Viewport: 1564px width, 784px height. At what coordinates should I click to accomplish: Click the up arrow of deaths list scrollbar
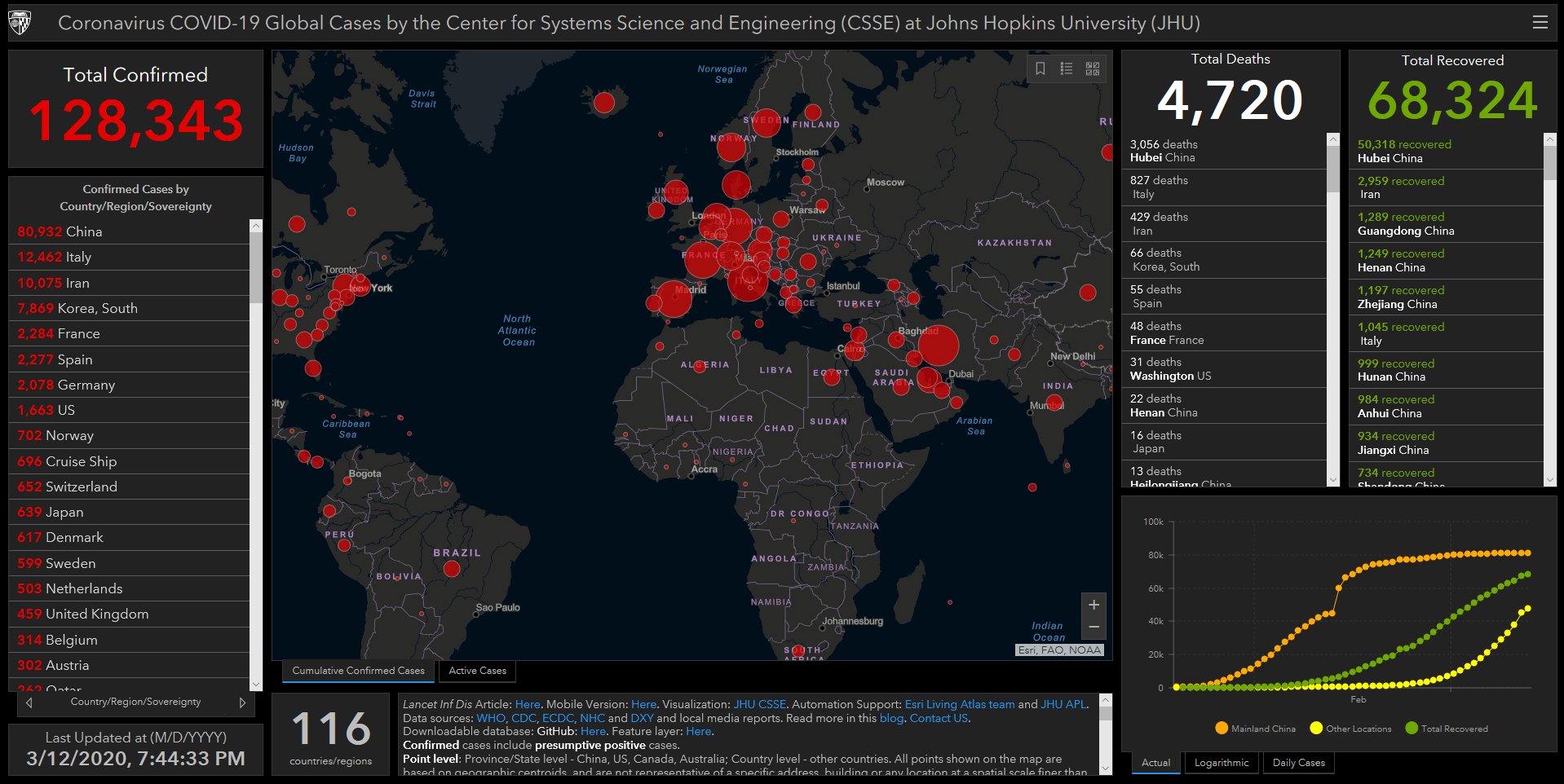click(x=1333, y=139)
